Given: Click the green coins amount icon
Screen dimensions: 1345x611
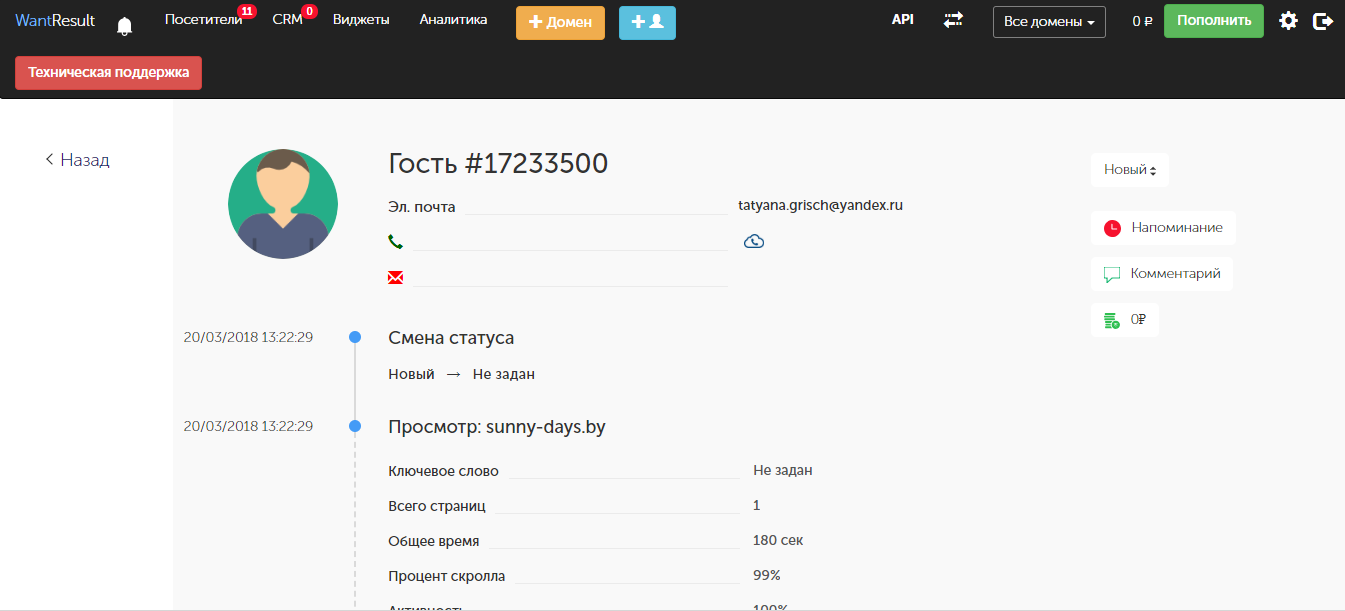Looking at the screenshot, I should [x=1112, y=320].
